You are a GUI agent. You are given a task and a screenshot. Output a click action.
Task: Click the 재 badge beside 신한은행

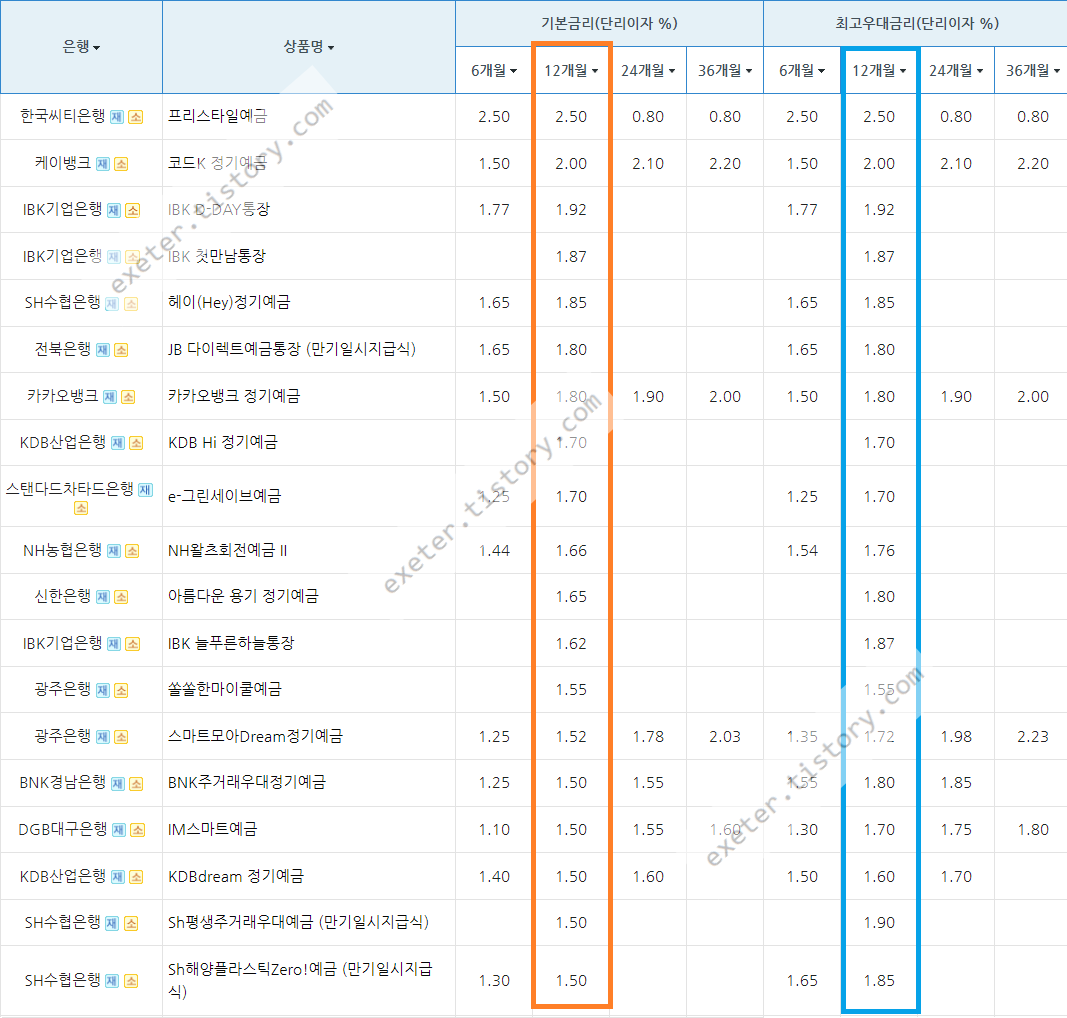click(x=103, y=597)
